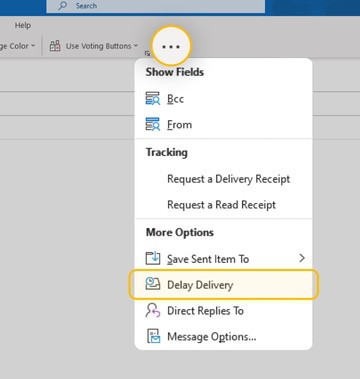The width and height of the screenshot is (360, 379).
Task: Expand the Save Sent Item To submenu arrow
Action: click(x=302, y=258)
